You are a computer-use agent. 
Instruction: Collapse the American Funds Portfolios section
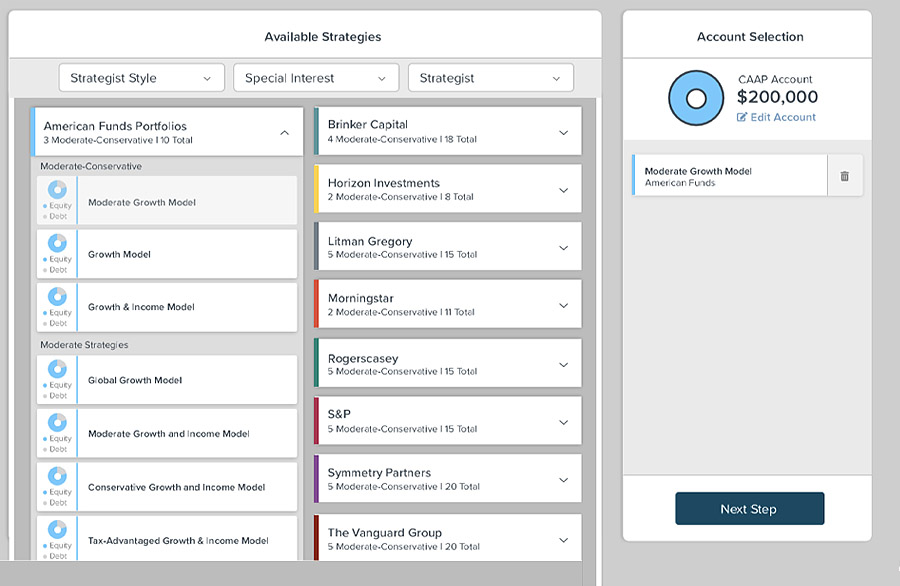[284, 132]
